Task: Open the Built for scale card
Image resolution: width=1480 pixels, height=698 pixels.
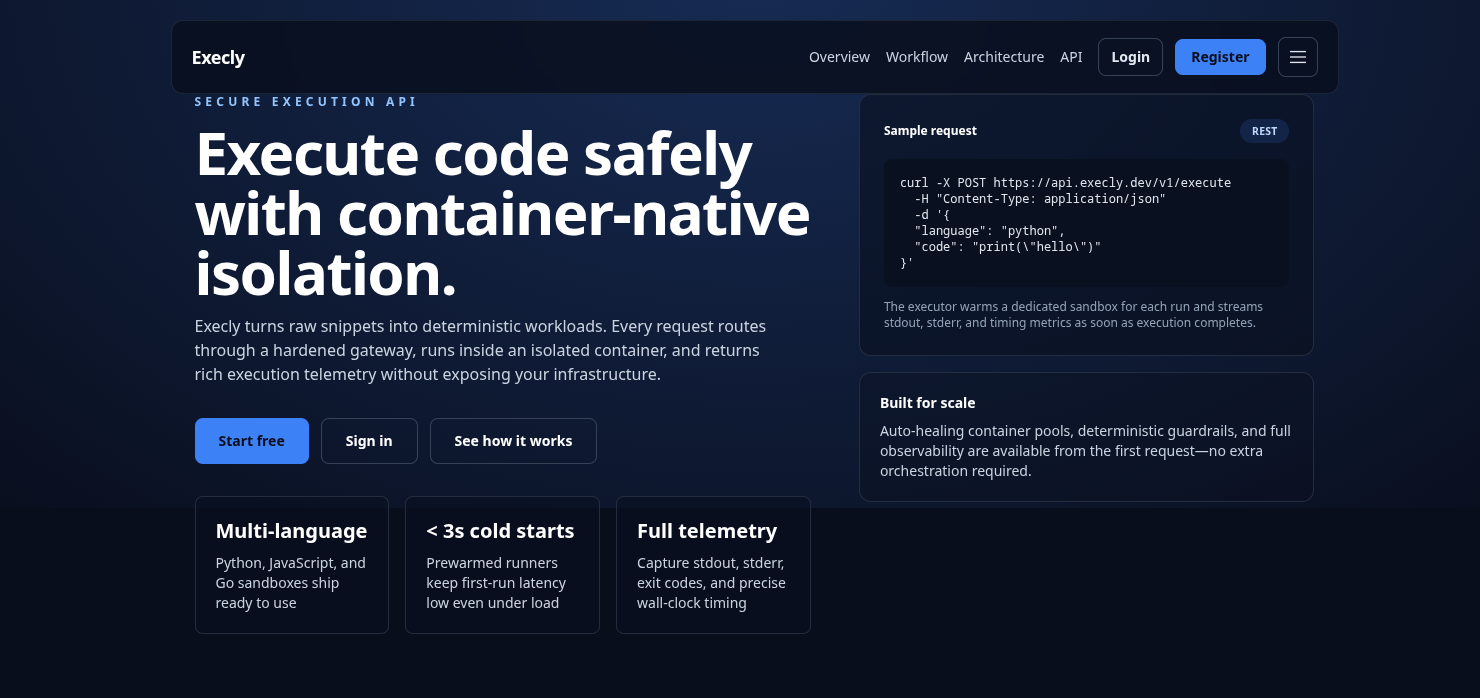Action: (1086, 437)
